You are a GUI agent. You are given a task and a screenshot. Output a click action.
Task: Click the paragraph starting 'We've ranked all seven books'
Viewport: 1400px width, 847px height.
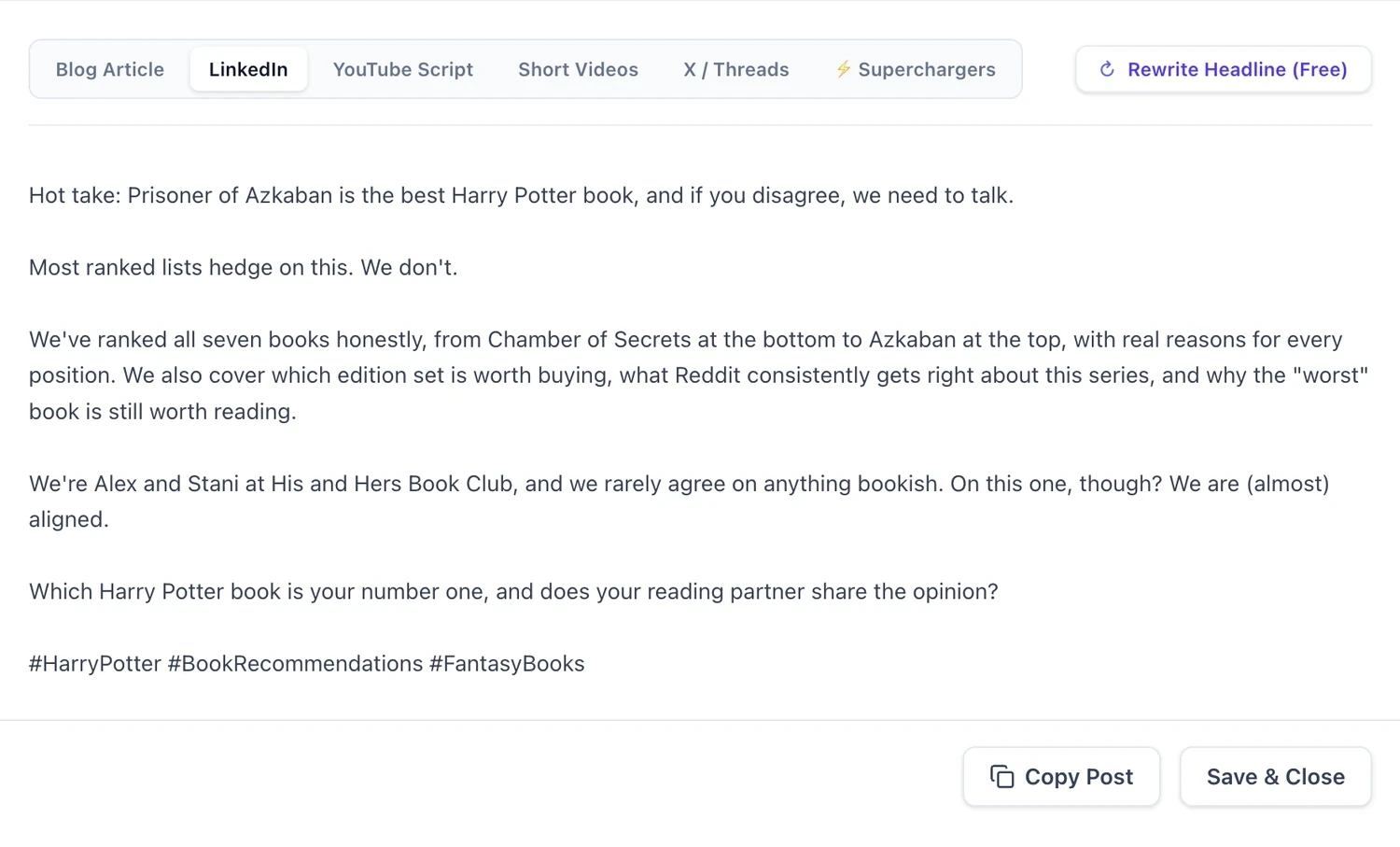(699, 375)
